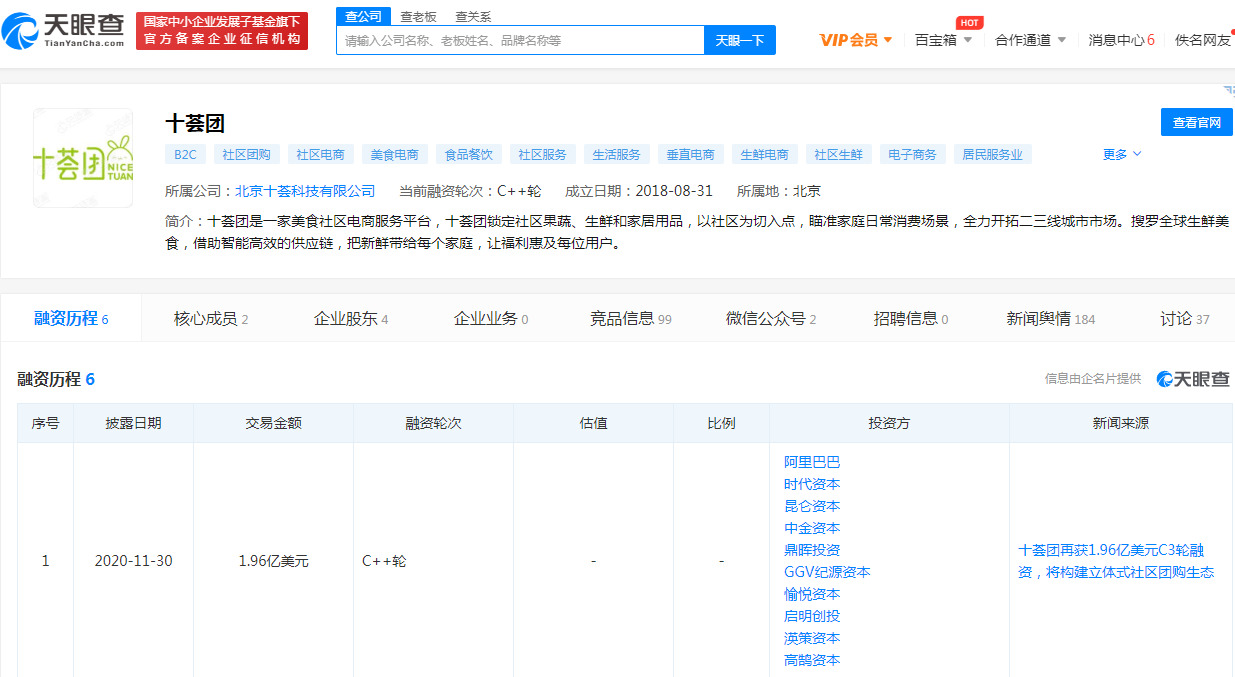This screenshot has width=1235, height=677.
Task: Click the 社区生鲜 tag
Action: 838,154
